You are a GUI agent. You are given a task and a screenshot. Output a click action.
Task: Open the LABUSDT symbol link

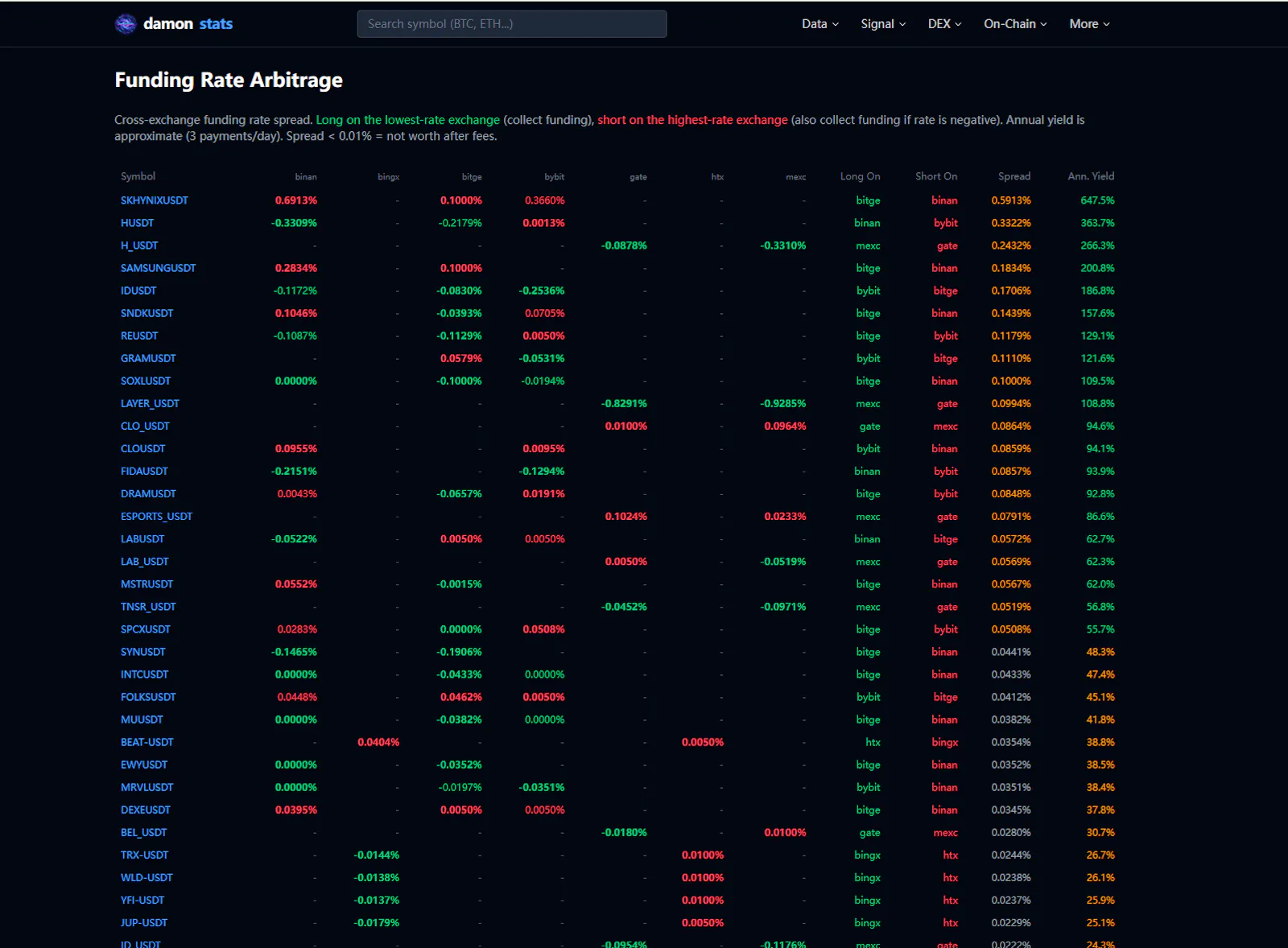tap(142, 538)
